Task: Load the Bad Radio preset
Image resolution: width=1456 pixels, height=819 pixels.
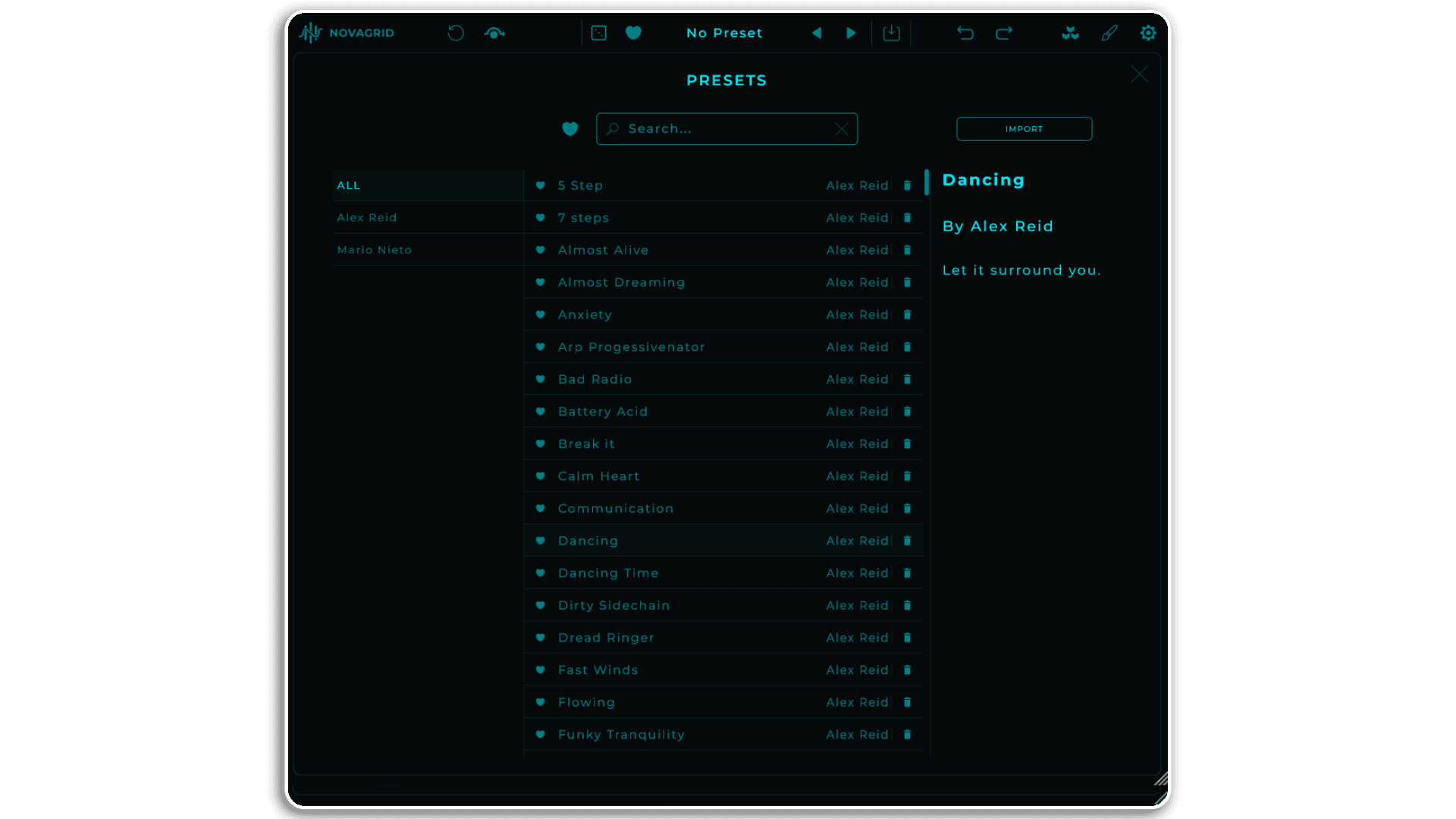Action: pyautogui.click(x=723, y=379)
